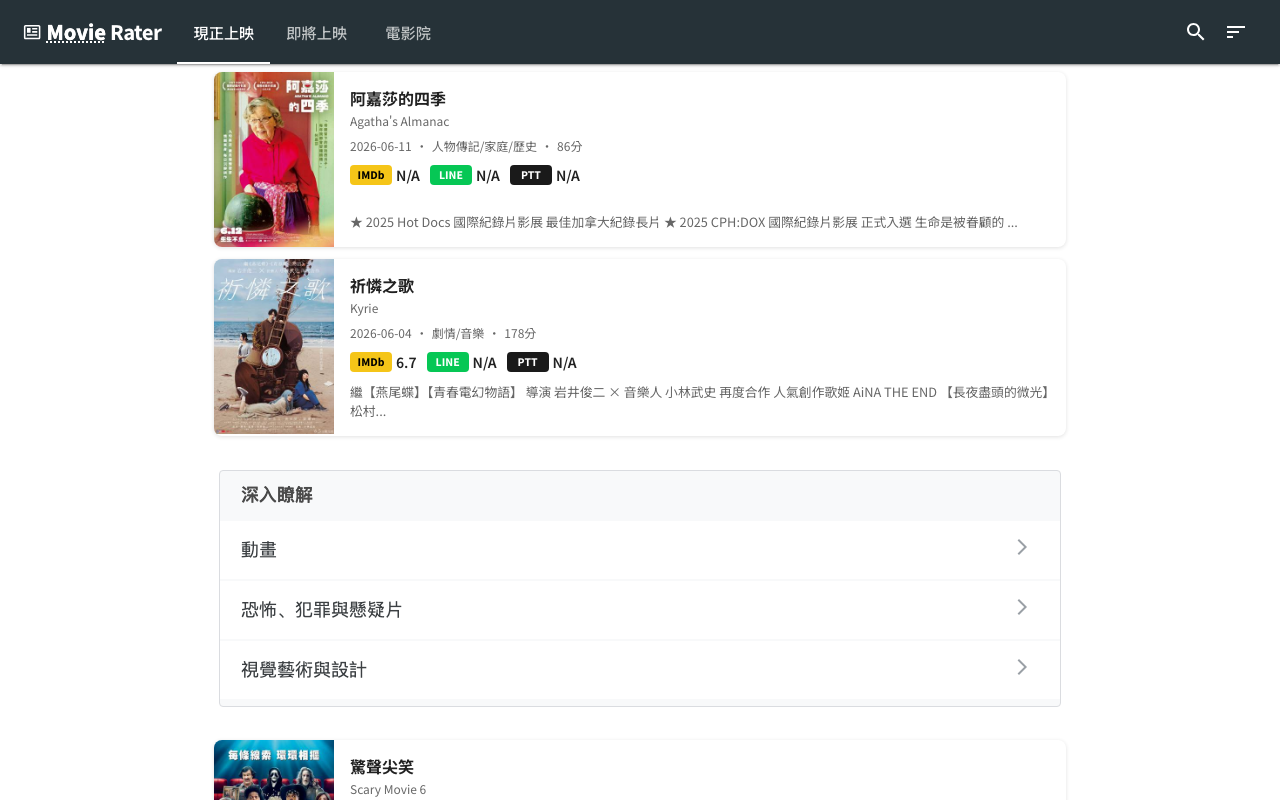Click the 阿嘉莎的四季 poster thumbnail
The image size is (1280, 800).
coord(274,160)
